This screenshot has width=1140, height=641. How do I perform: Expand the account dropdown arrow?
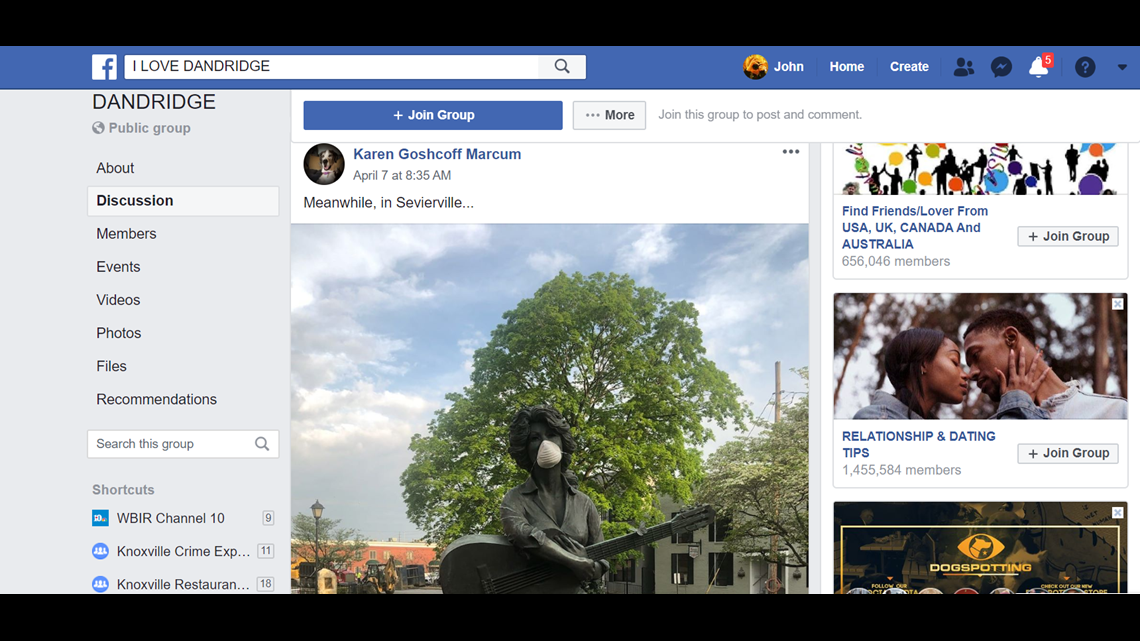[x=1122, y=67]
